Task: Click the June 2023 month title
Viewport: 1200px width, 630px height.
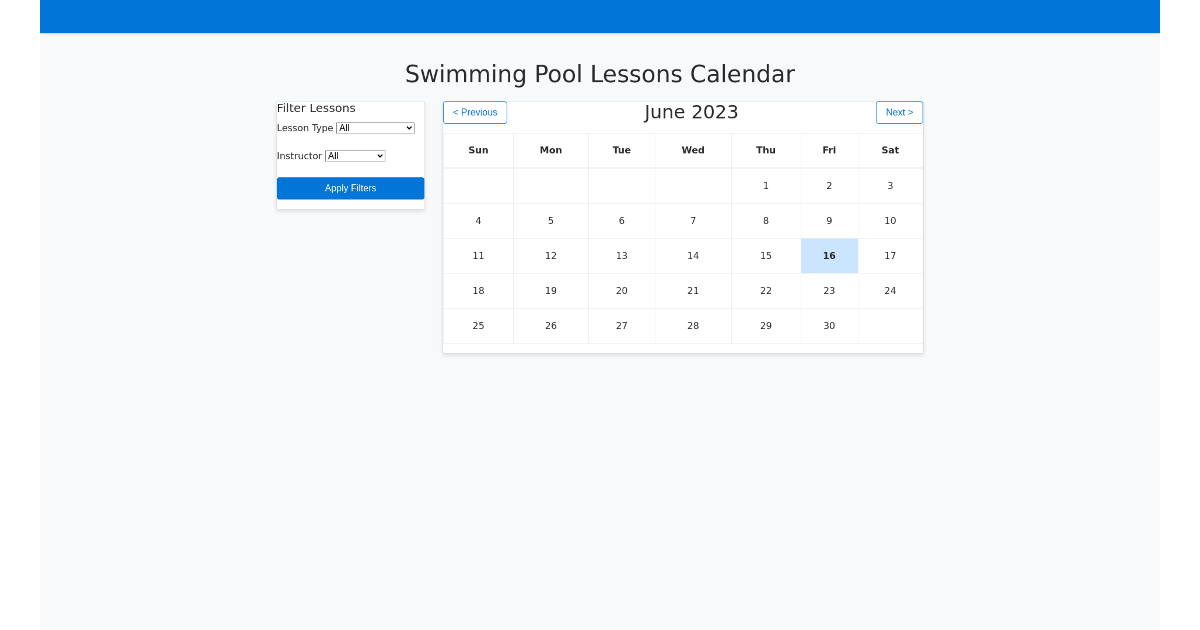Action: pyautogui.click(x=691, y=112)
